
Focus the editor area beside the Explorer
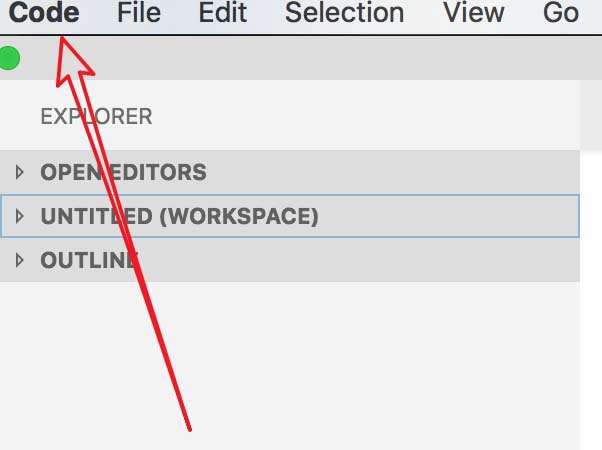tap(591, 300)
